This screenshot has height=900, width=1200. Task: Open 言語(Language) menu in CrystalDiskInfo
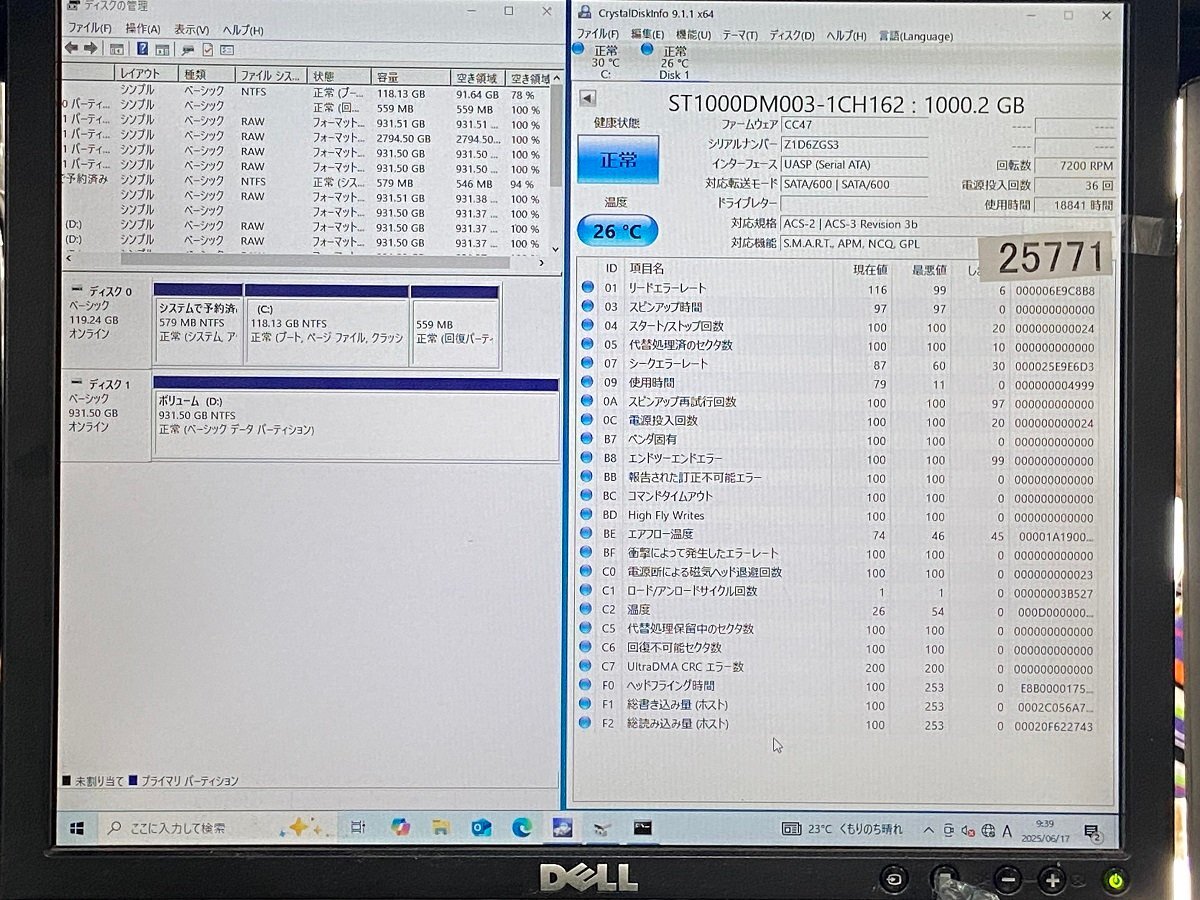pos(916,35)
